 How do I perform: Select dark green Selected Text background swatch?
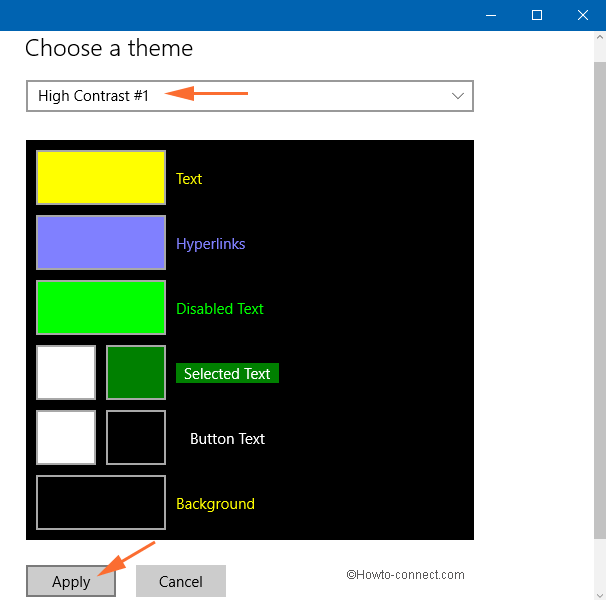click(136, 372)
